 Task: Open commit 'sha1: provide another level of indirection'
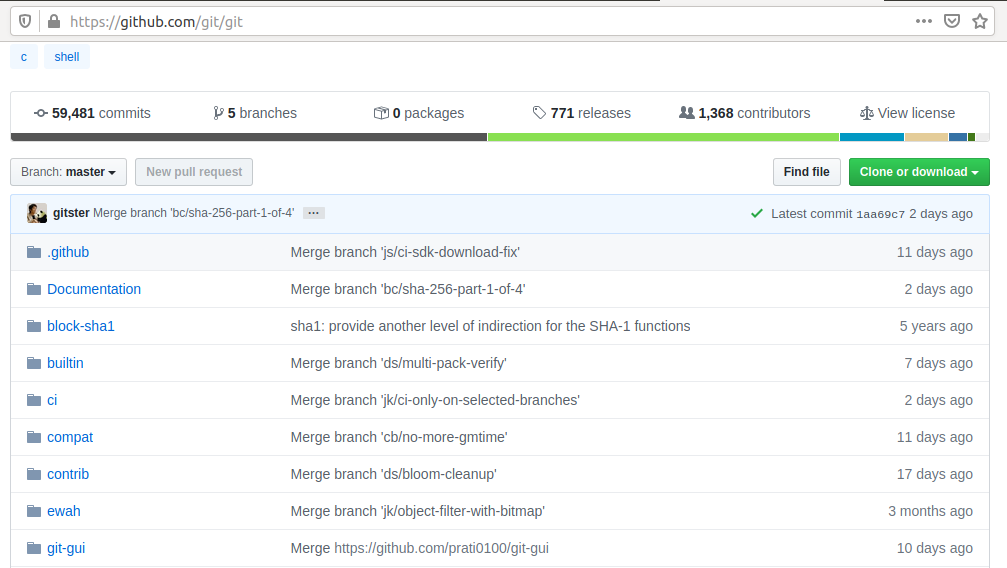point(490,326)
